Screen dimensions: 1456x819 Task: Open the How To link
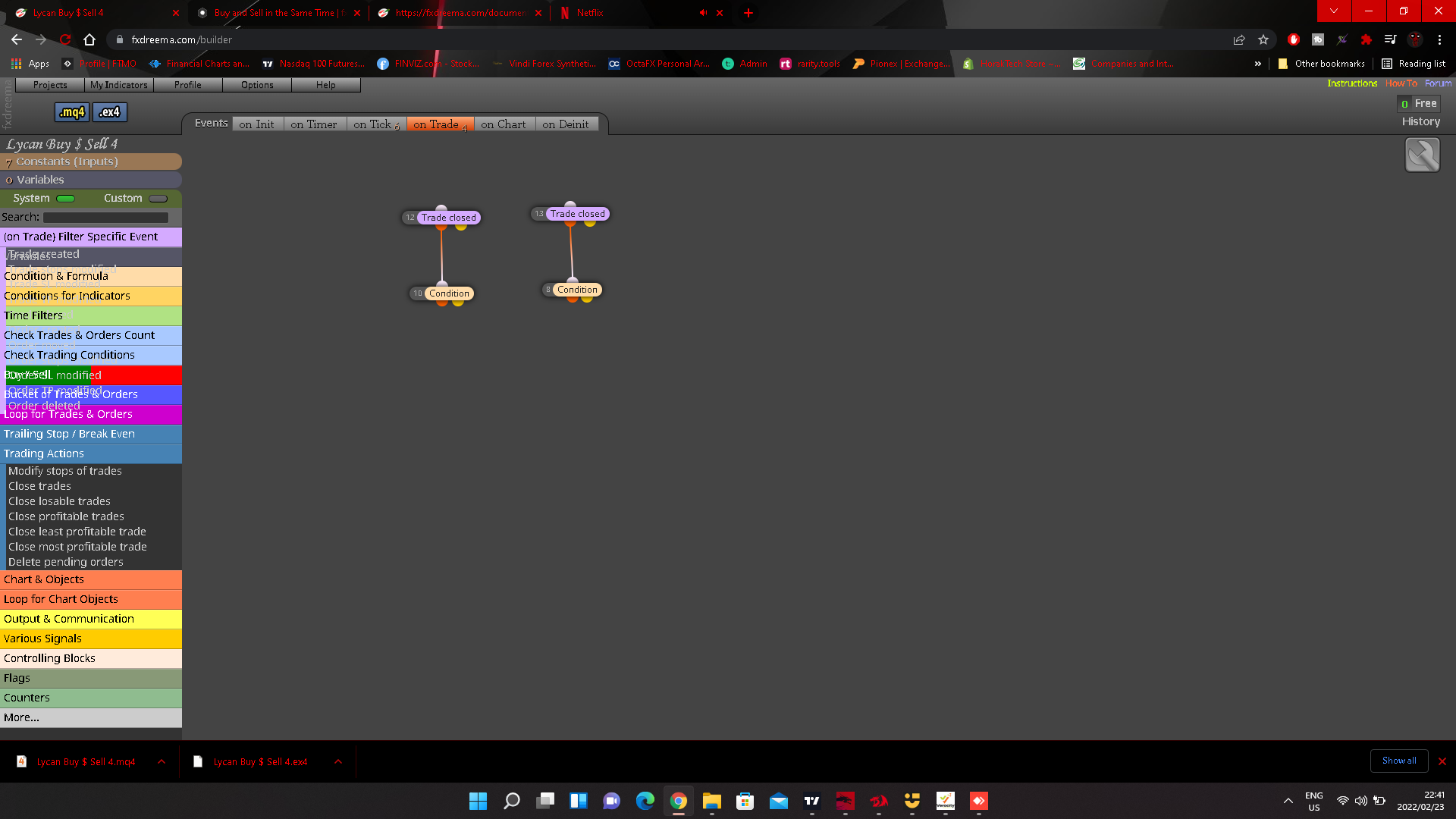tap(1401, 83)
